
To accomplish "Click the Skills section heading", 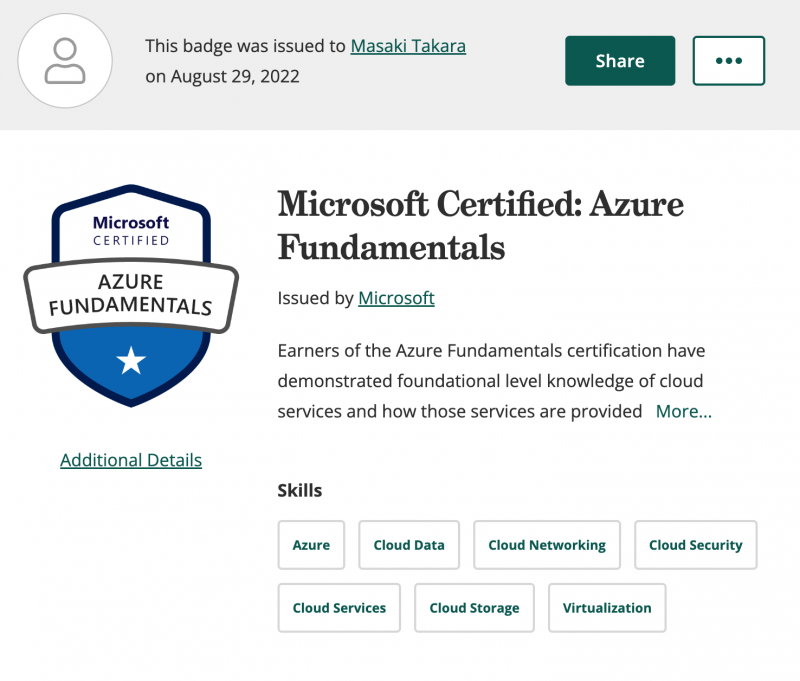I will [300, 490].
